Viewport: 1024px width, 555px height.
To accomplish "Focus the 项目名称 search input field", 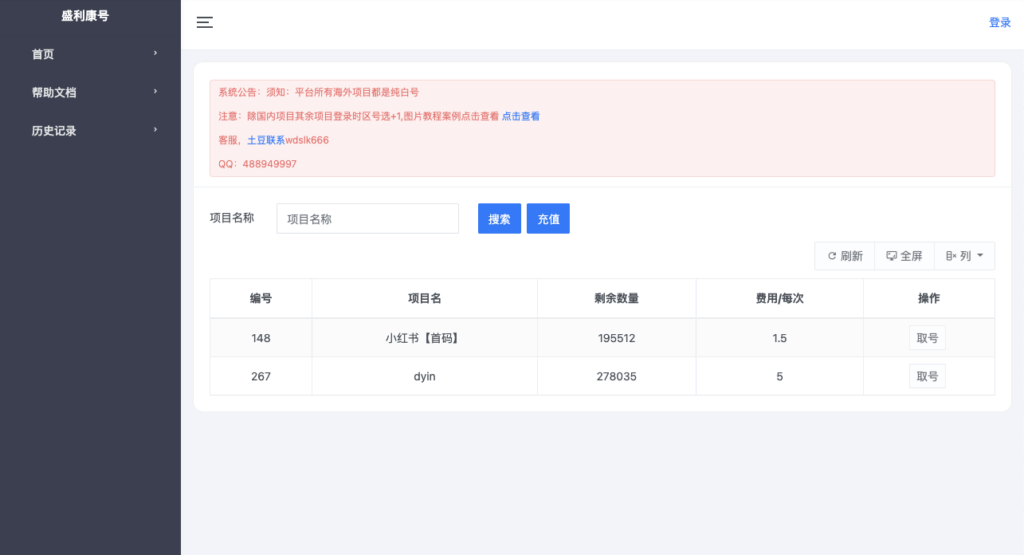I will (x=367, y=219).
